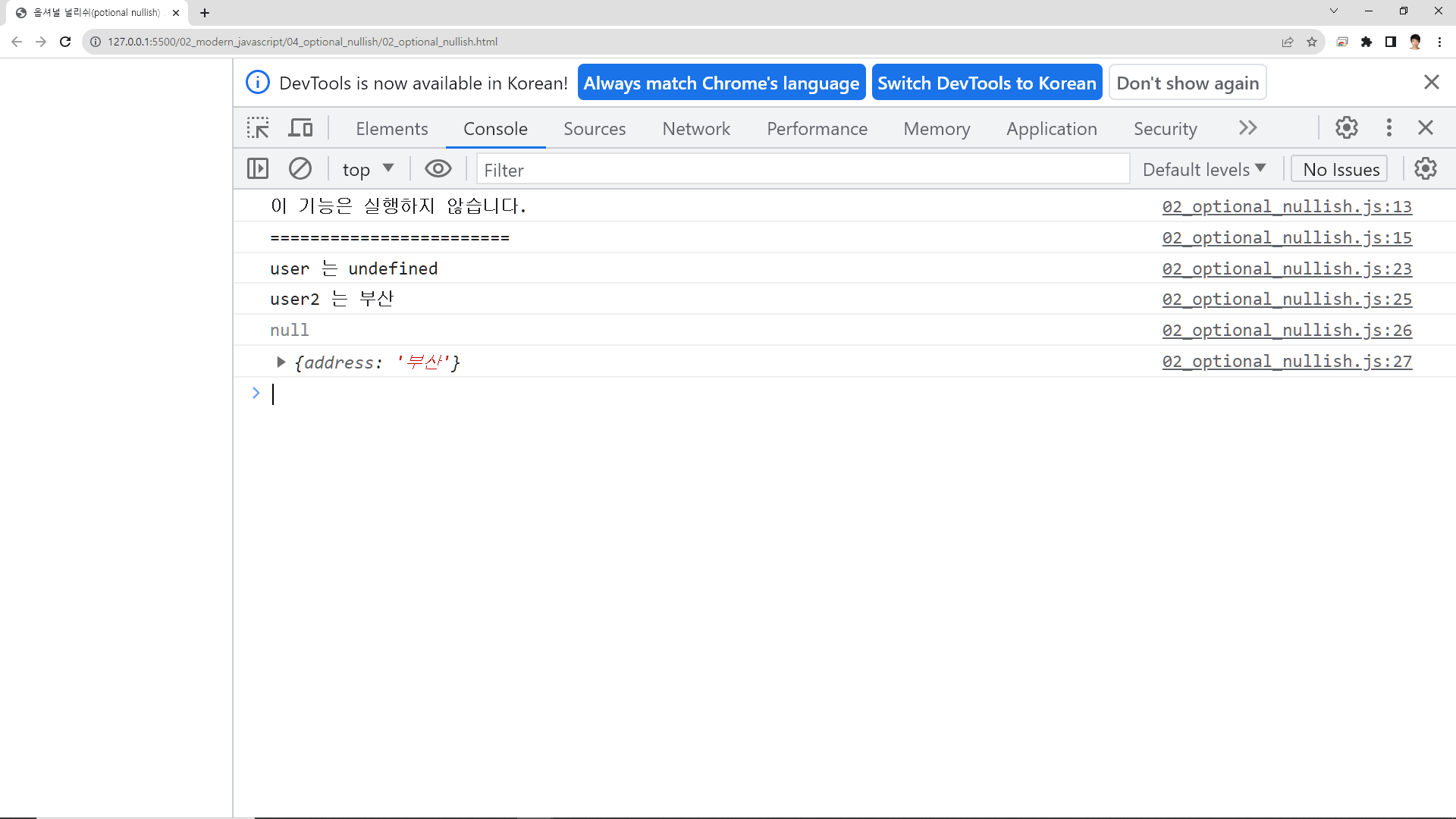The image size is (1456, 819).
Task: Open the Chrome extensions puzzle icon
Action: pos(1366,42)
